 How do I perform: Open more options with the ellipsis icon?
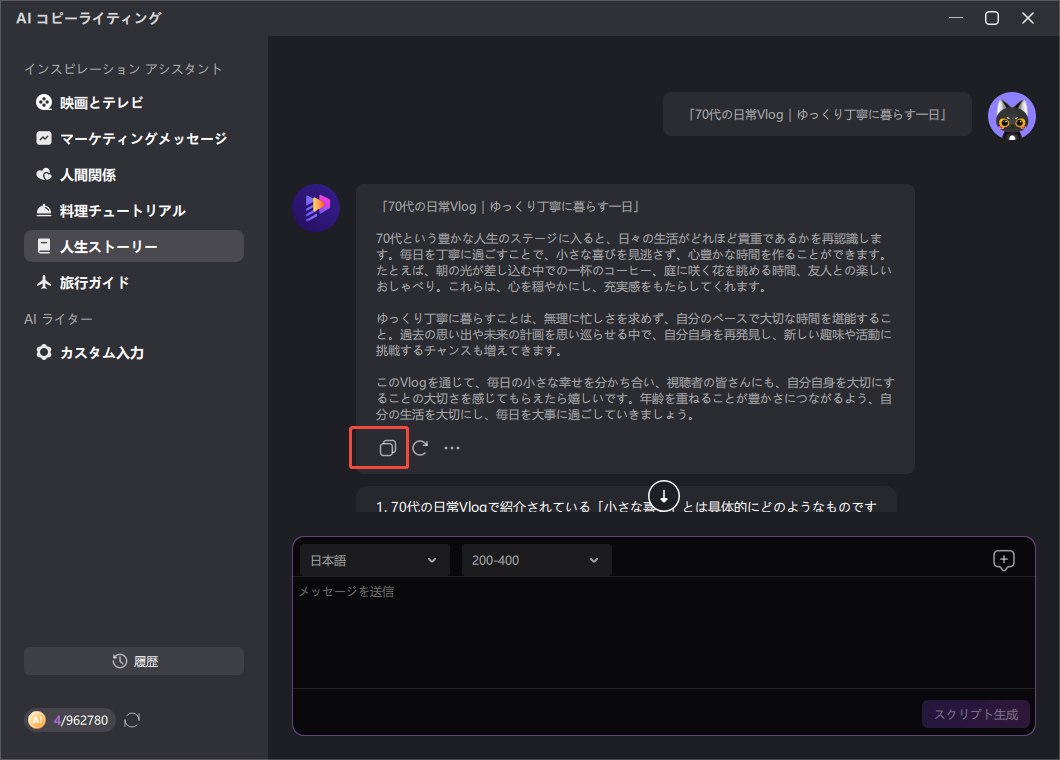pos(451,447)
